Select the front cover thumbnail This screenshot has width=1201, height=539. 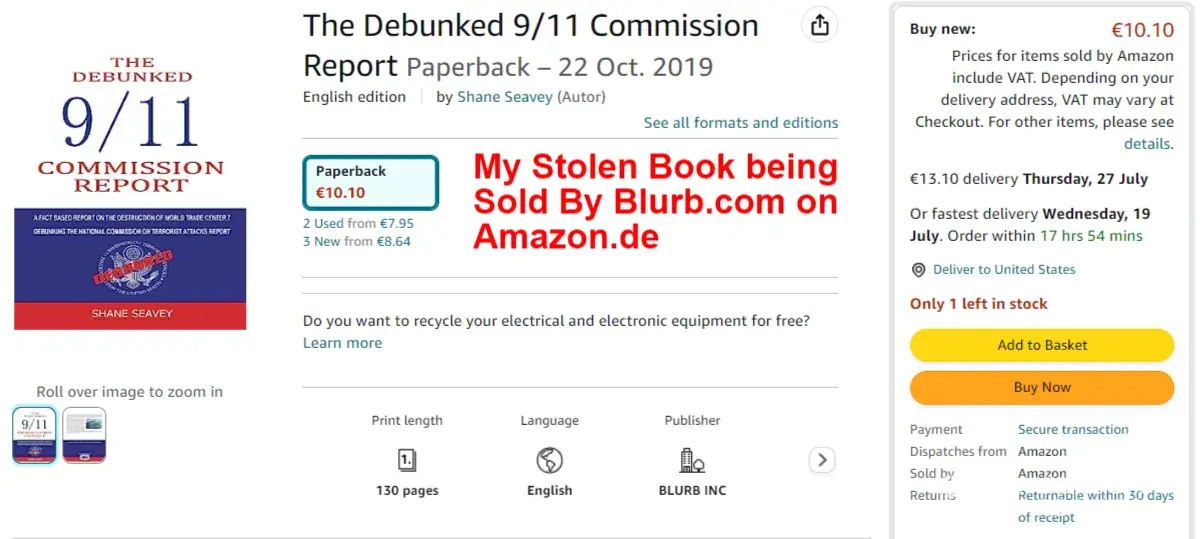click(34, 435)
